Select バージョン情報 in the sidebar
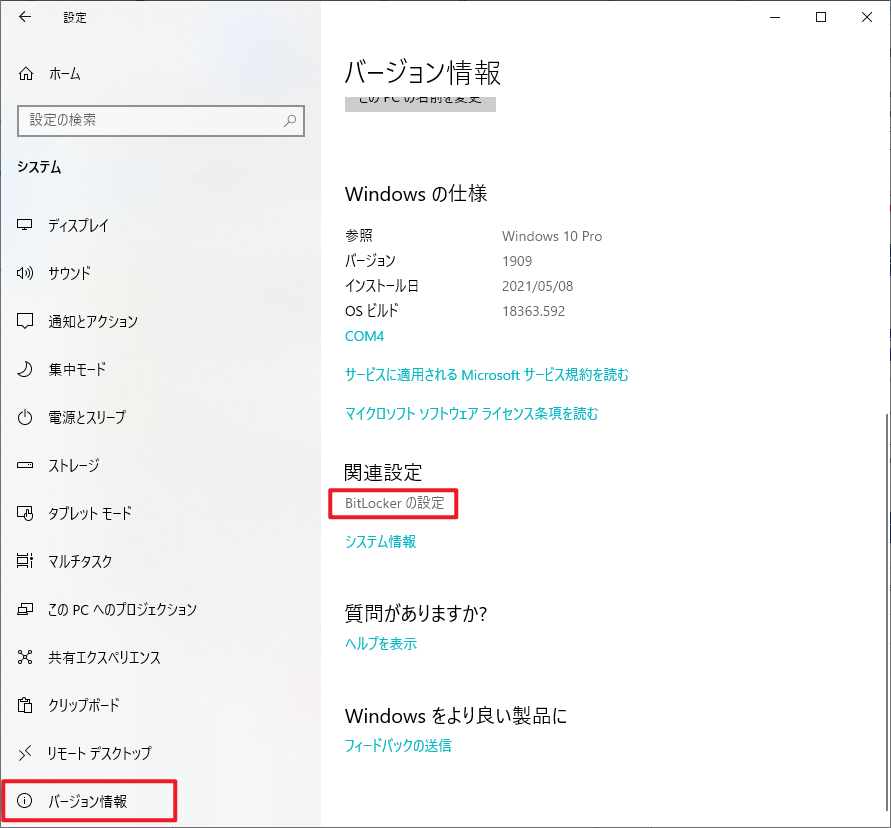The height and width of the screenshot is (828, 891). (89, 801)
